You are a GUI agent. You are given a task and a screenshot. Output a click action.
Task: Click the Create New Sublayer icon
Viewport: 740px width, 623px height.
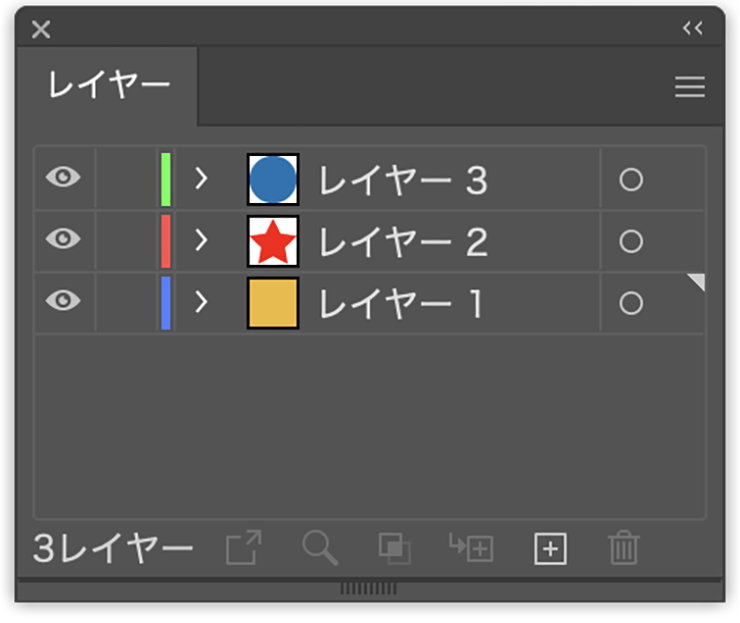pyautogui.click(x=472, y=548)
